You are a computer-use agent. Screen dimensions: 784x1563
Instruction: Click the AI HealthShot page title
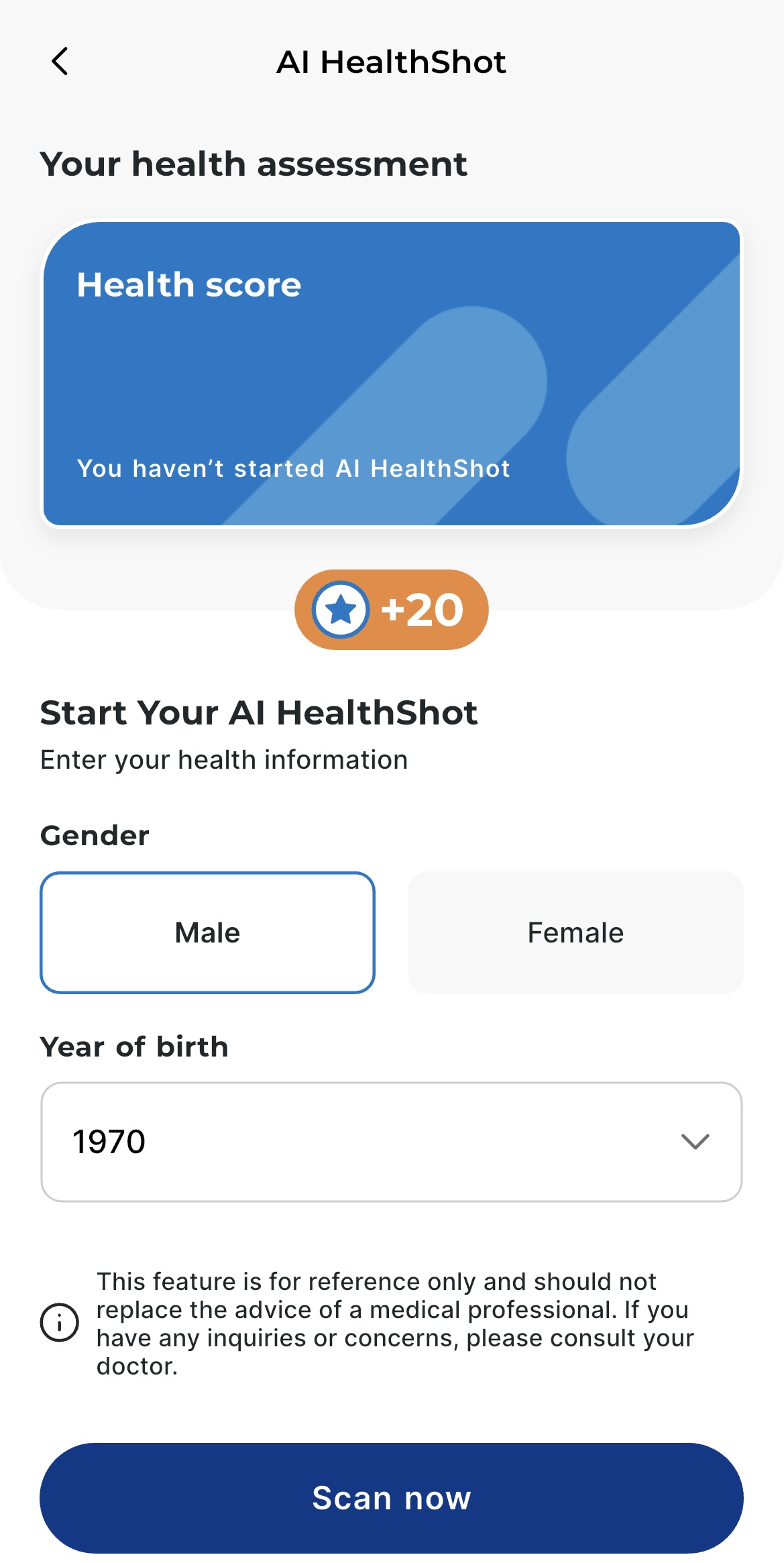click(391, 62)
